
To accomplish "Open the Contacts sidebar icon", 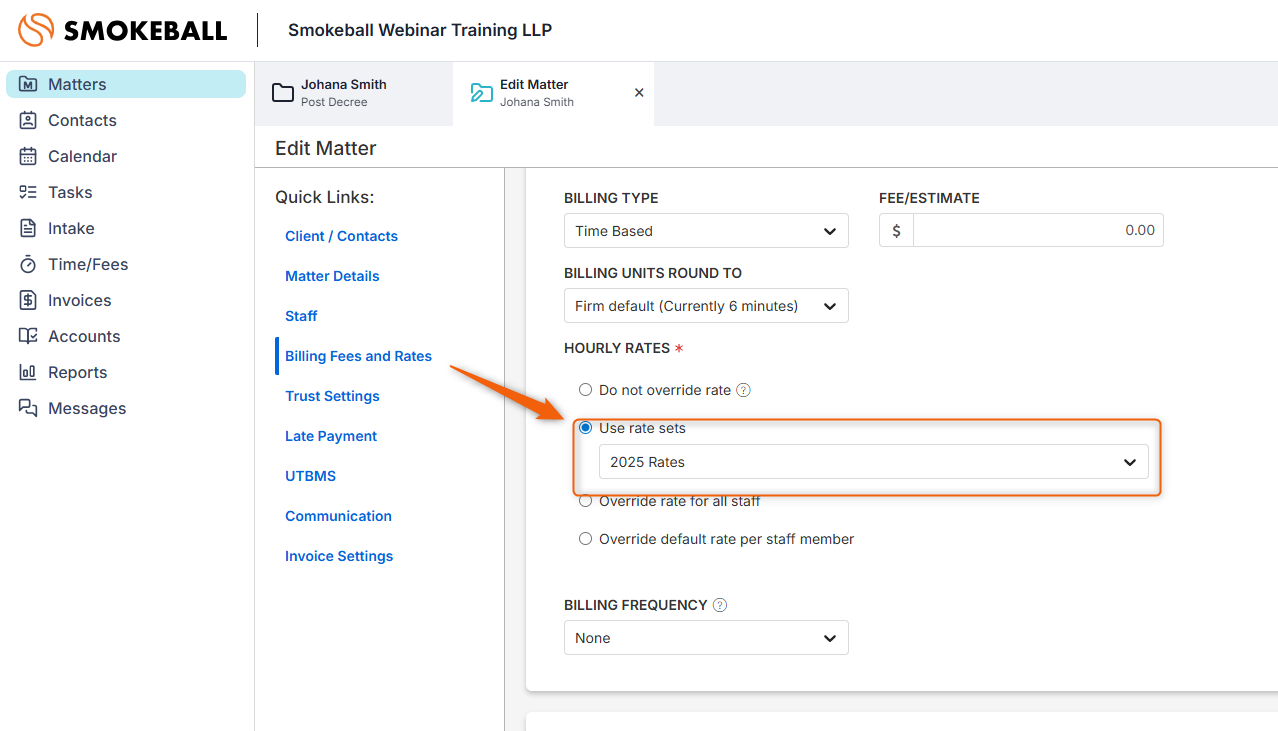I will coord(28,120).
